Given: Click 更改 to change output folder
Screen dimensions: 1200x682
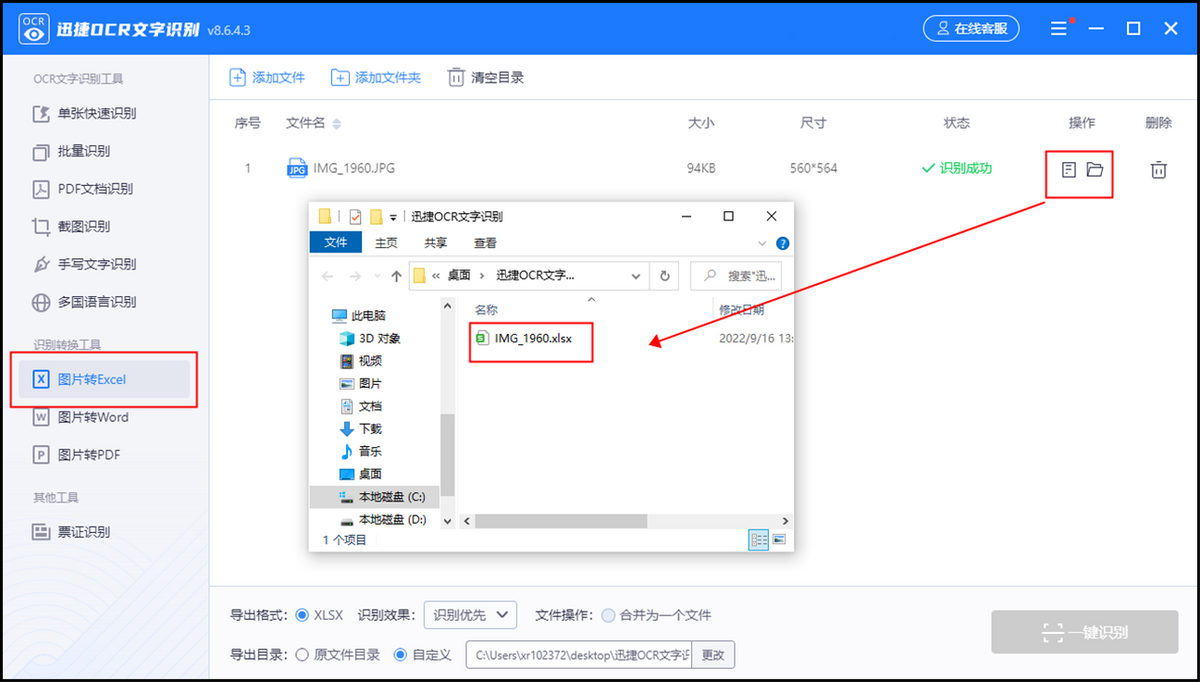Looking at the screenshot, I should coord(713,655).
